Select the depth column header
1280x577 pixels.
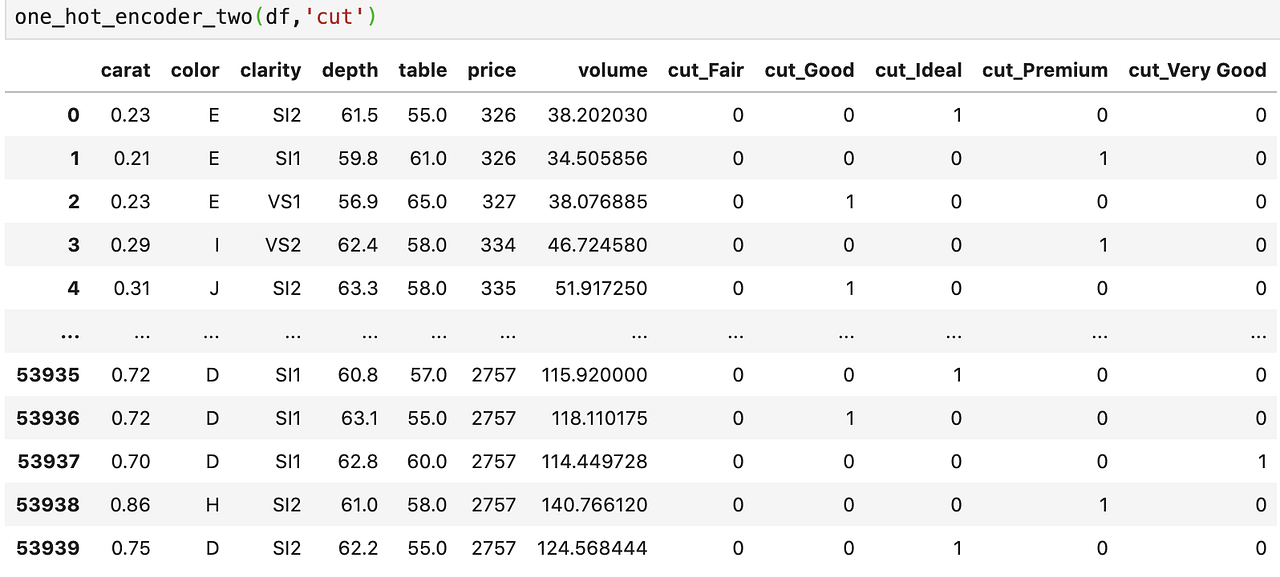350,70
